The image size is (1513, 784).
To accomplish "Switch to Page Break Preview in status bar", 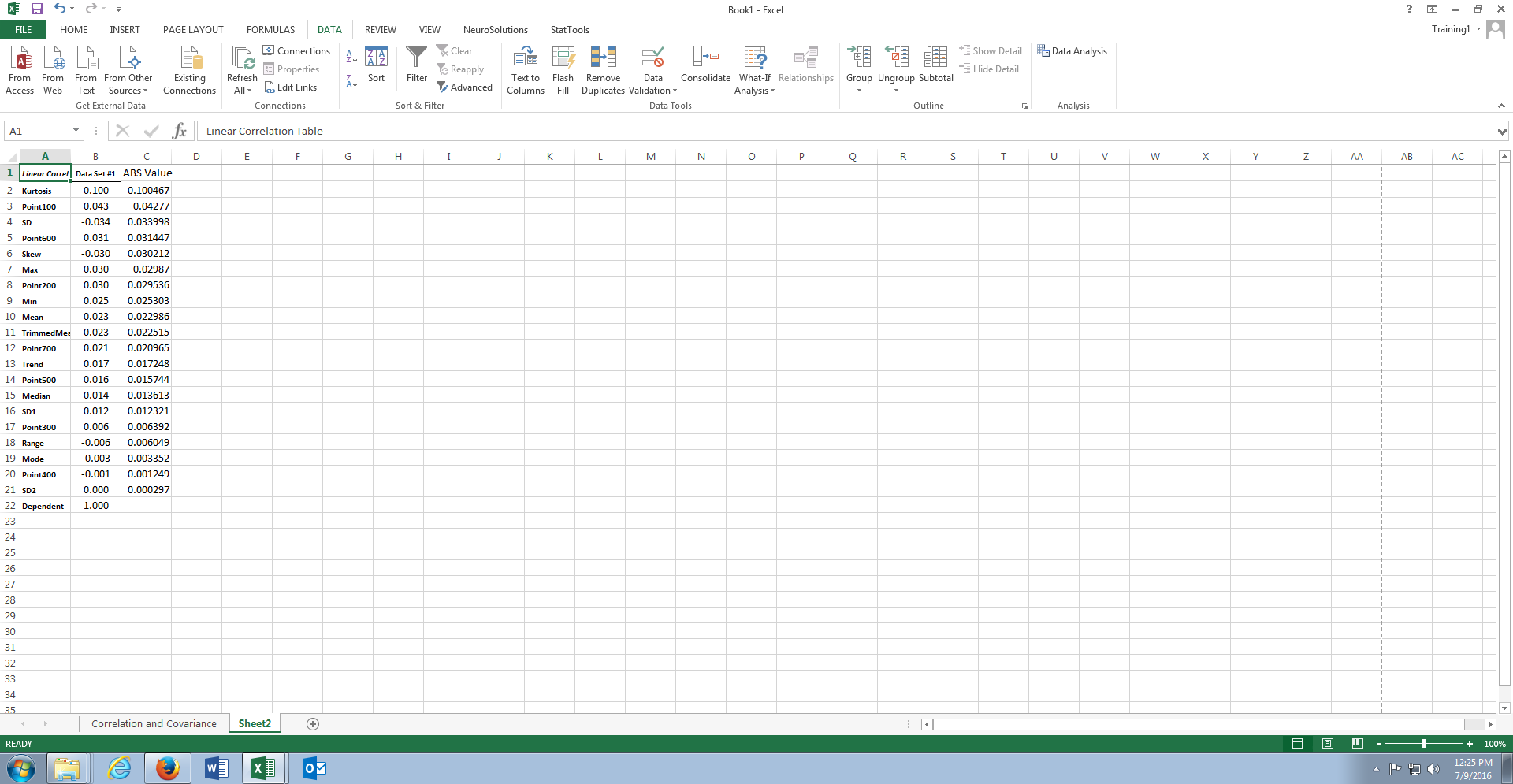I will [1357, 744].
